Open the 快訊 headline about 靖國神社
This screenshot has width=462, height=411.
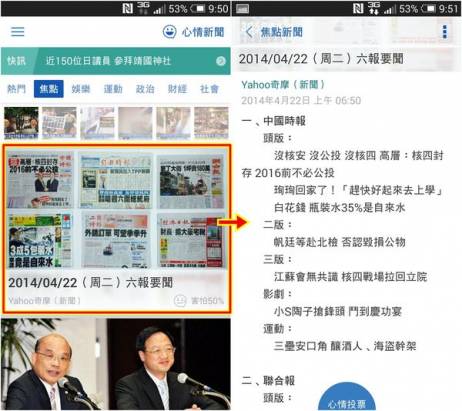(108, 61)
